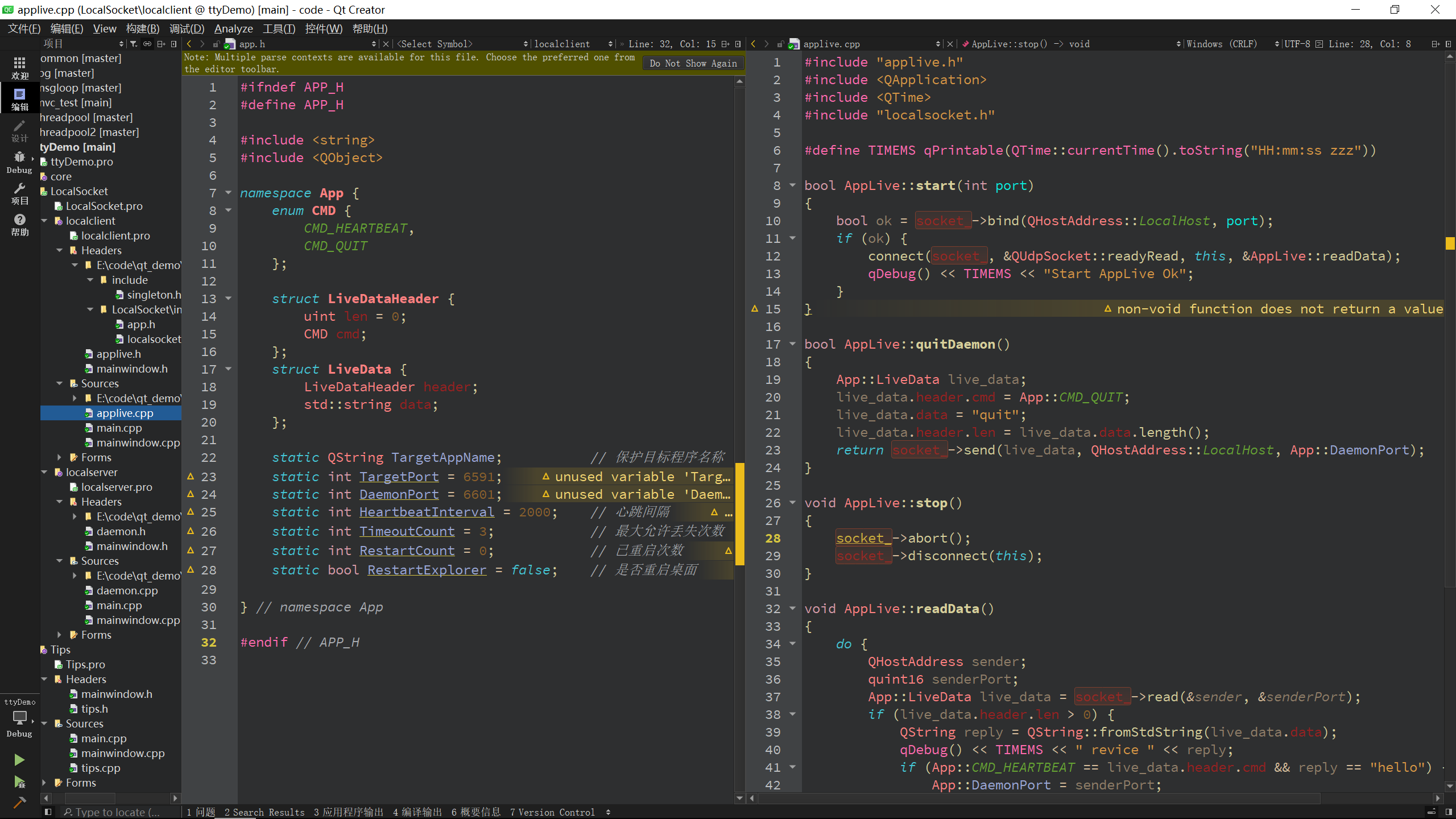Open the 2 Search Results pane
This screenshot has height=819, width=1456.
point(264,812)
